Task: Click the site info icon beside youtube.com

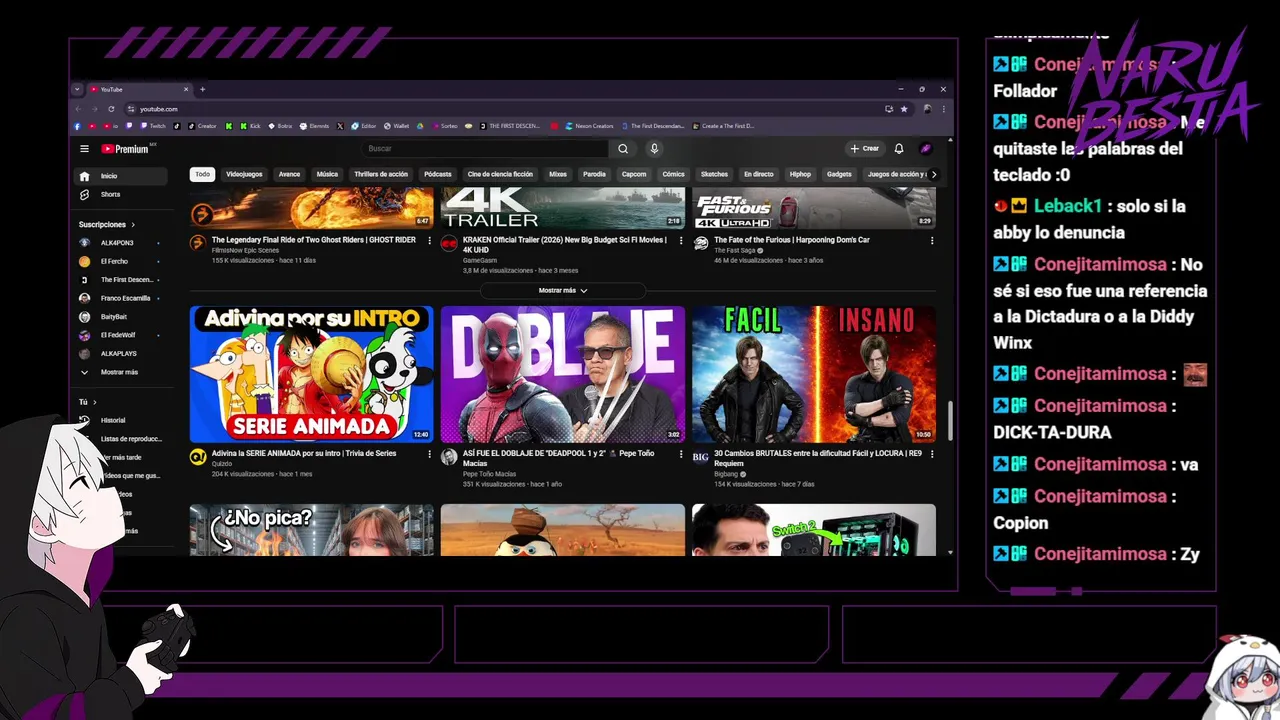Action: tap(132, 109)
